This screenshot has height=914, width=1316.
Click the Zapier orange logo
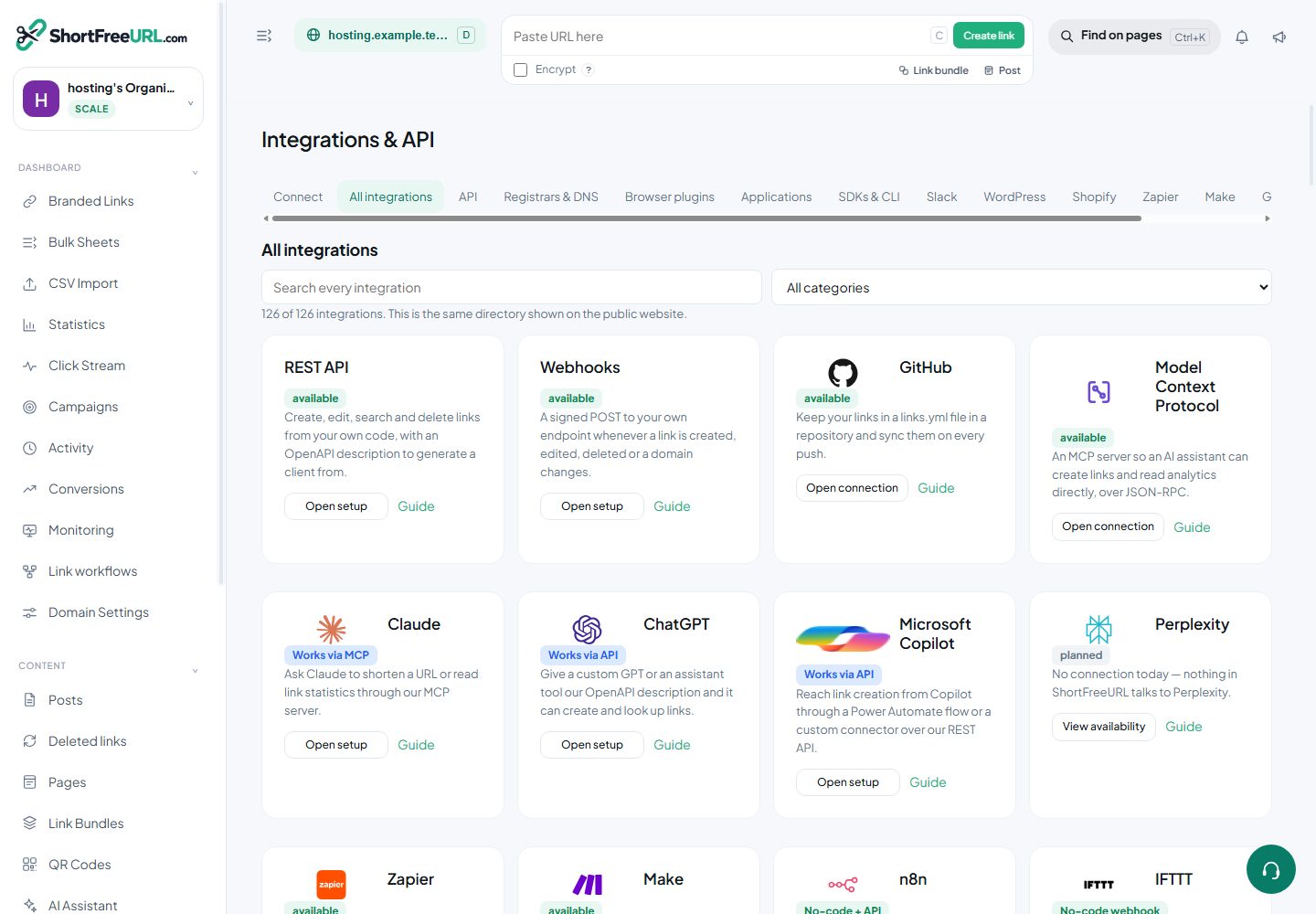click(x=331, y=884)
